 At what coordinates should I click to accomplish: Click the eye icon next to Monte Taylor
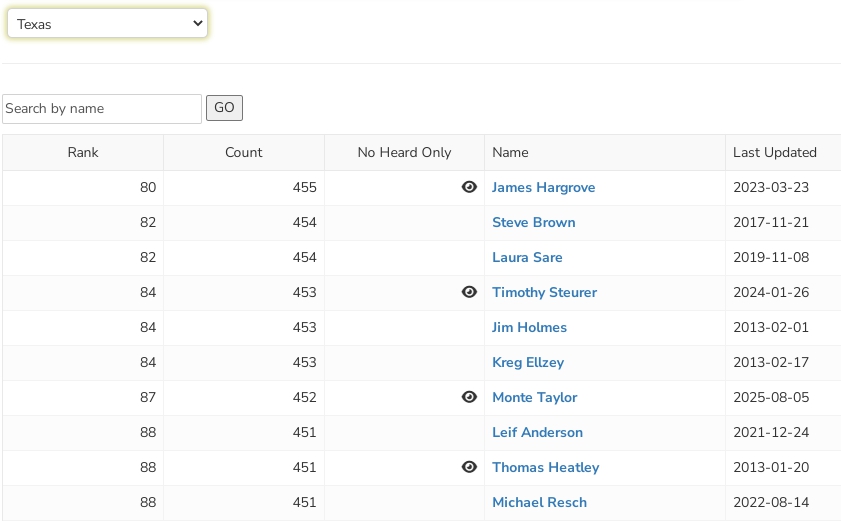[469, 397]
